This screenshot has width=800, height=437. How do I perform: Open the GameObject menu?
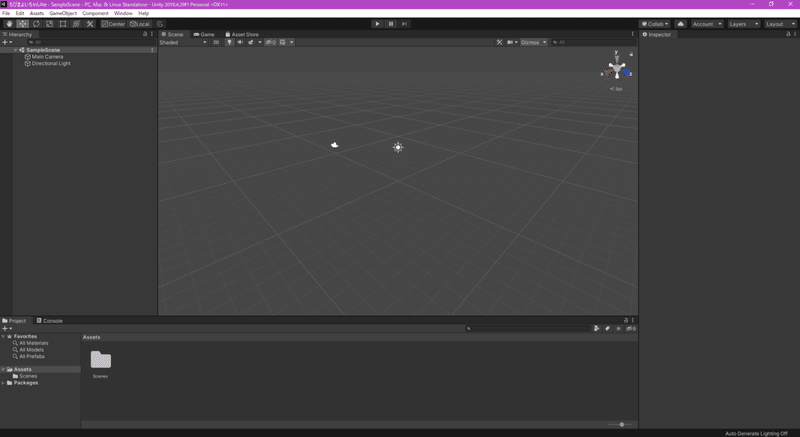pos(63,13)
